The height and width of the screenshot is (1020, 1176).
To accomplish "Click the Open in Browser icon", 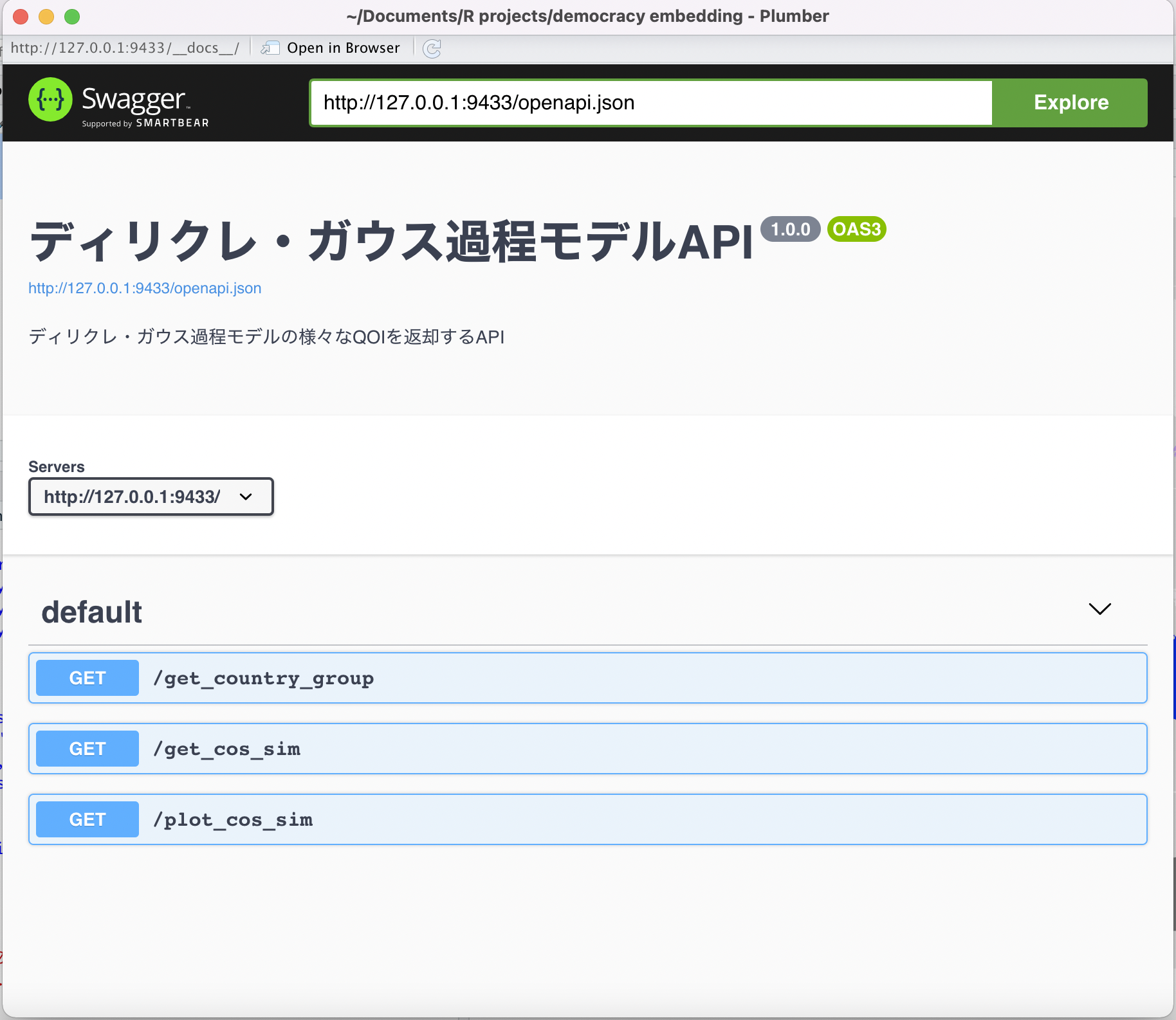I will pos(270,48).
